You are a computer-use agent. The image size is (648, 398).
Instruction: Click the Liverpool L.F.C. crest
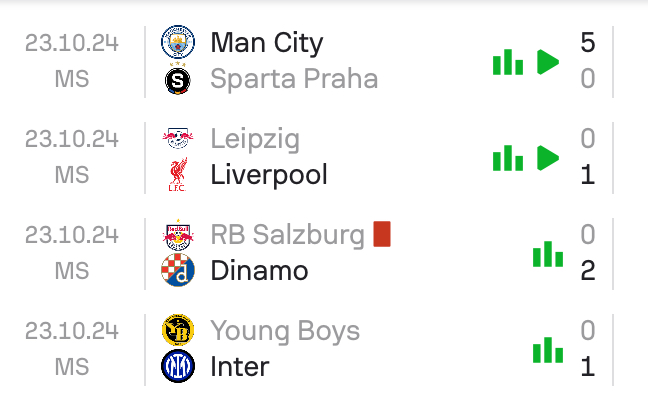tap(178, 174)
